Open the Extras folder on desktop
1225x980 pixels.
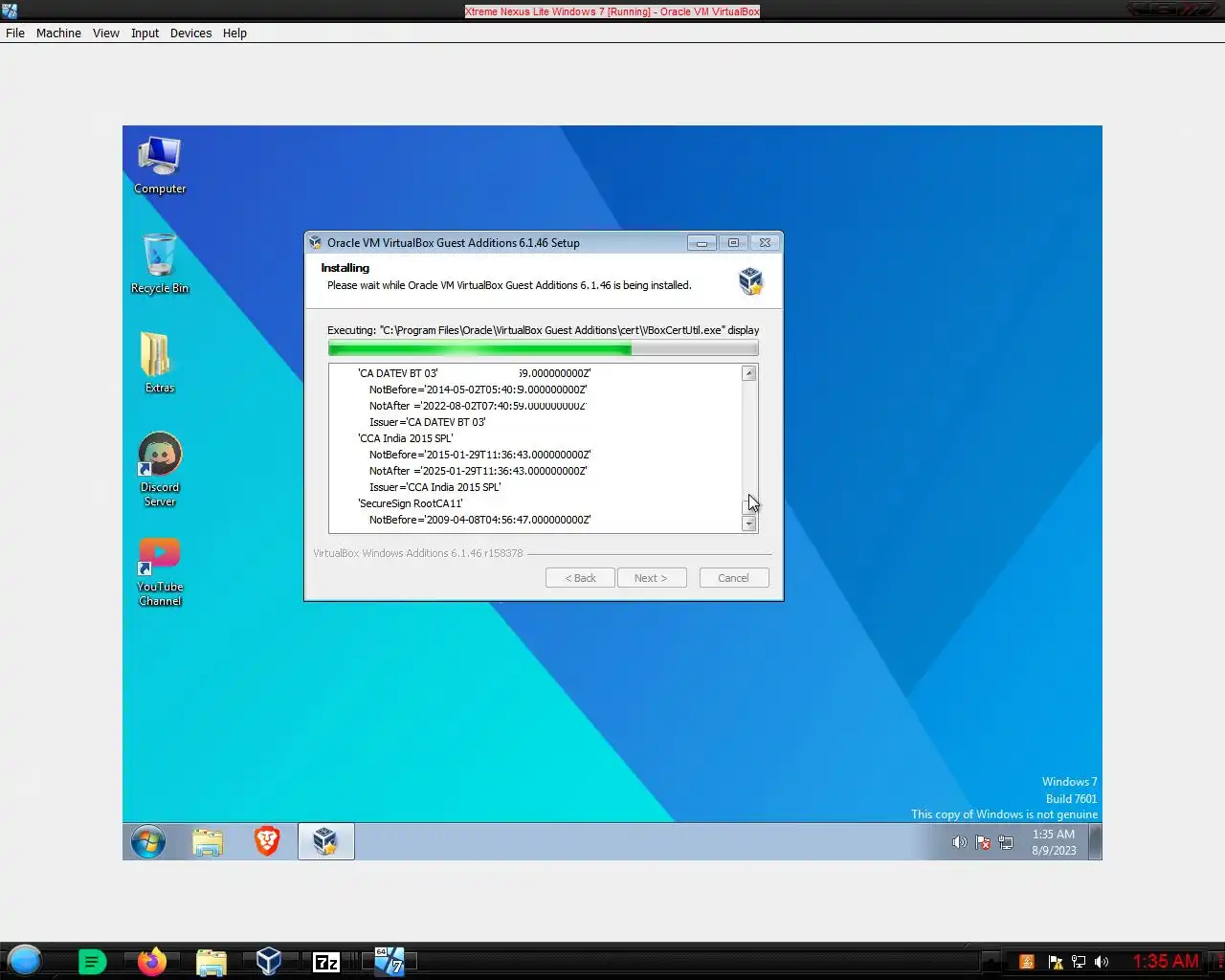[159, 362]
